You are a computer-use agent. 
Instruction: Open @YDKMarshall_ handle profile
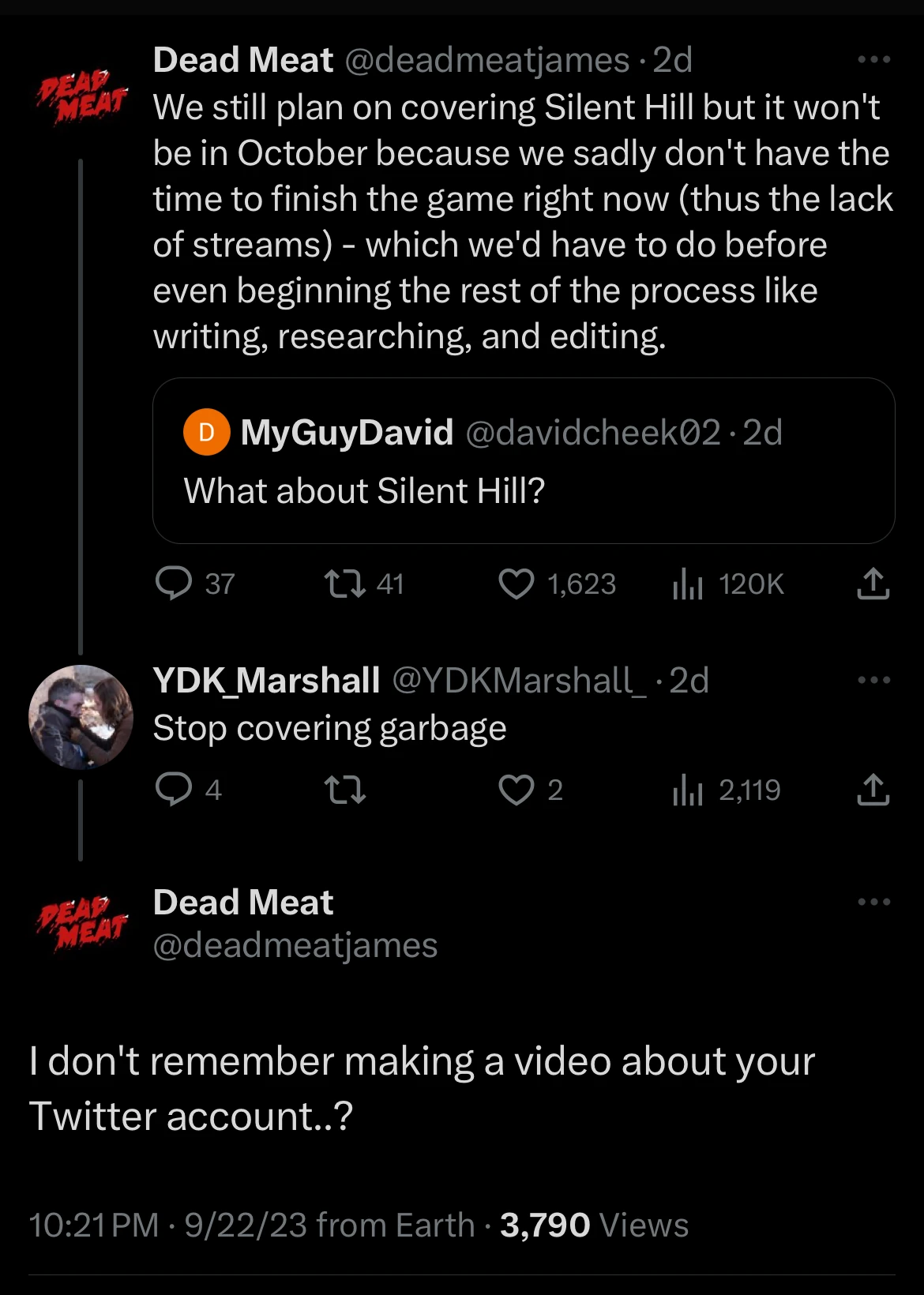coord(518,680)
